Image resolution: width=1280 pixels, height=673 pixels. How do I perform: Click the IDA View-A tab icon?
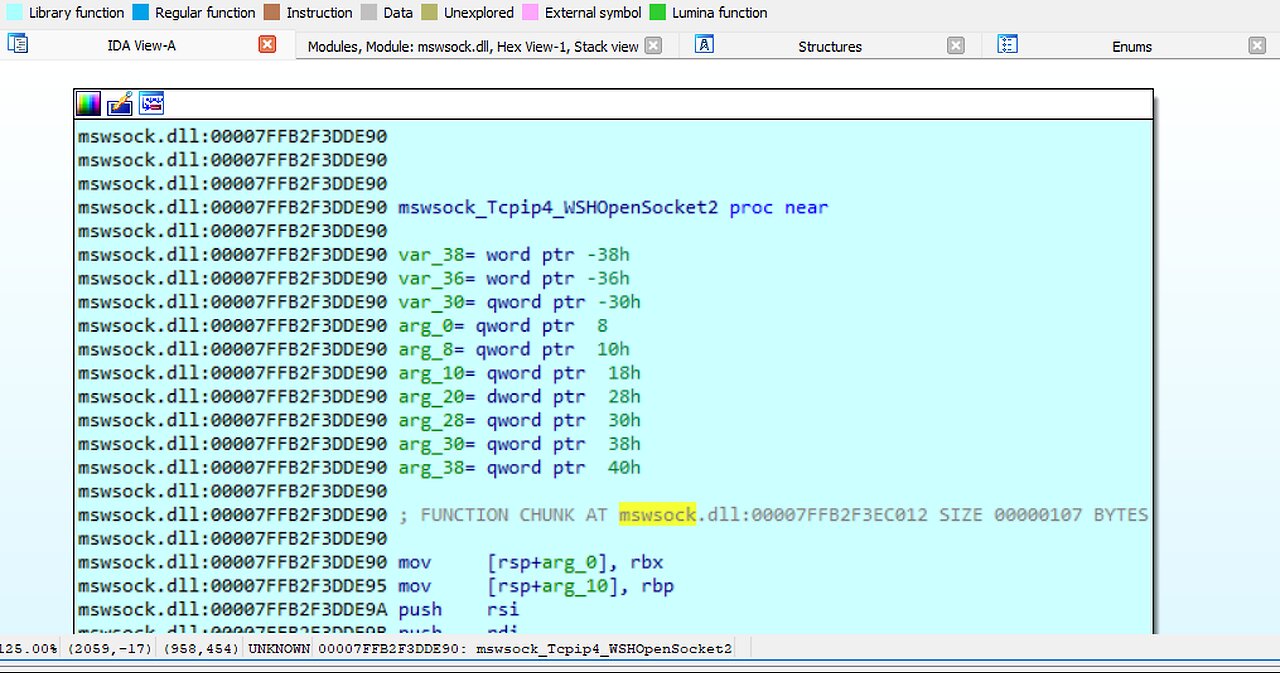point(18,44)
